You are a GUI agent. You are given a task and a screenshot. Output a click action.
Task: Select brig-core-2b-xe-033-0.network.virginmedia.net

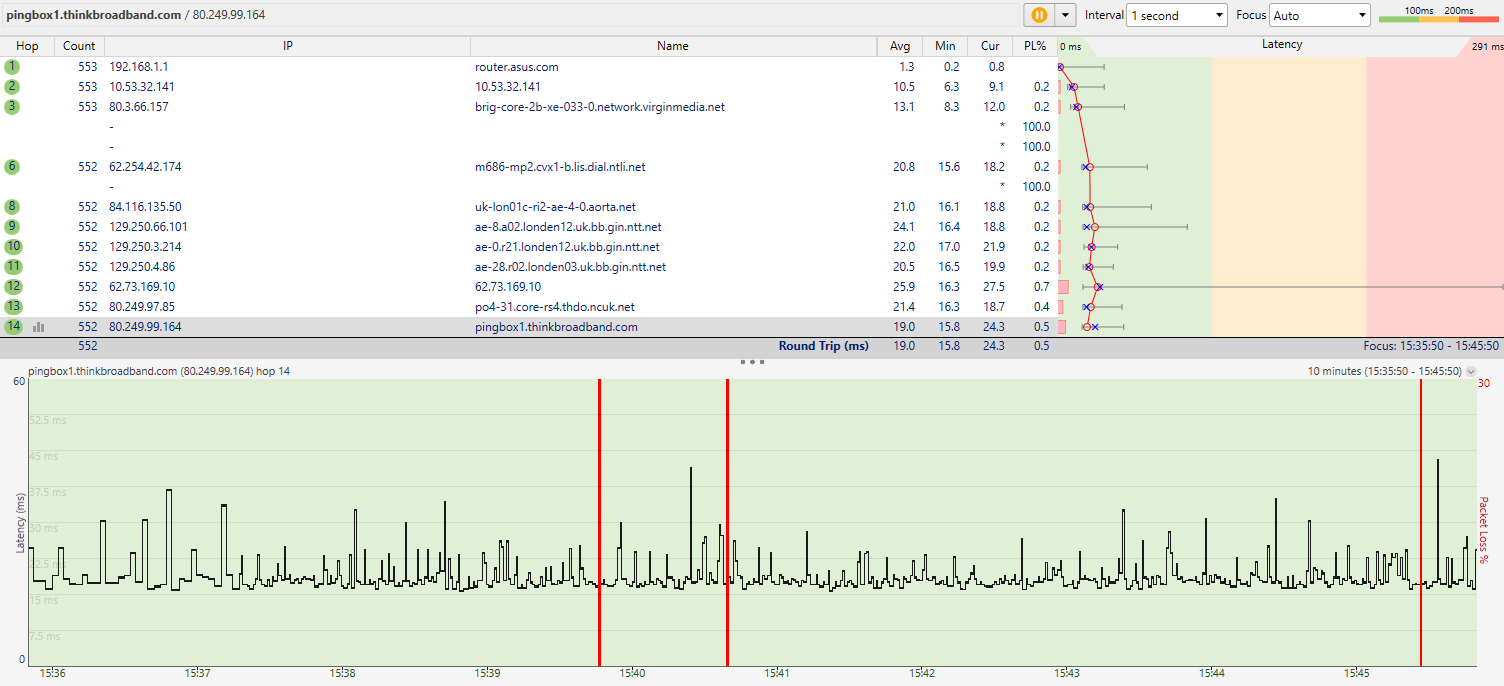coord(600,107)
